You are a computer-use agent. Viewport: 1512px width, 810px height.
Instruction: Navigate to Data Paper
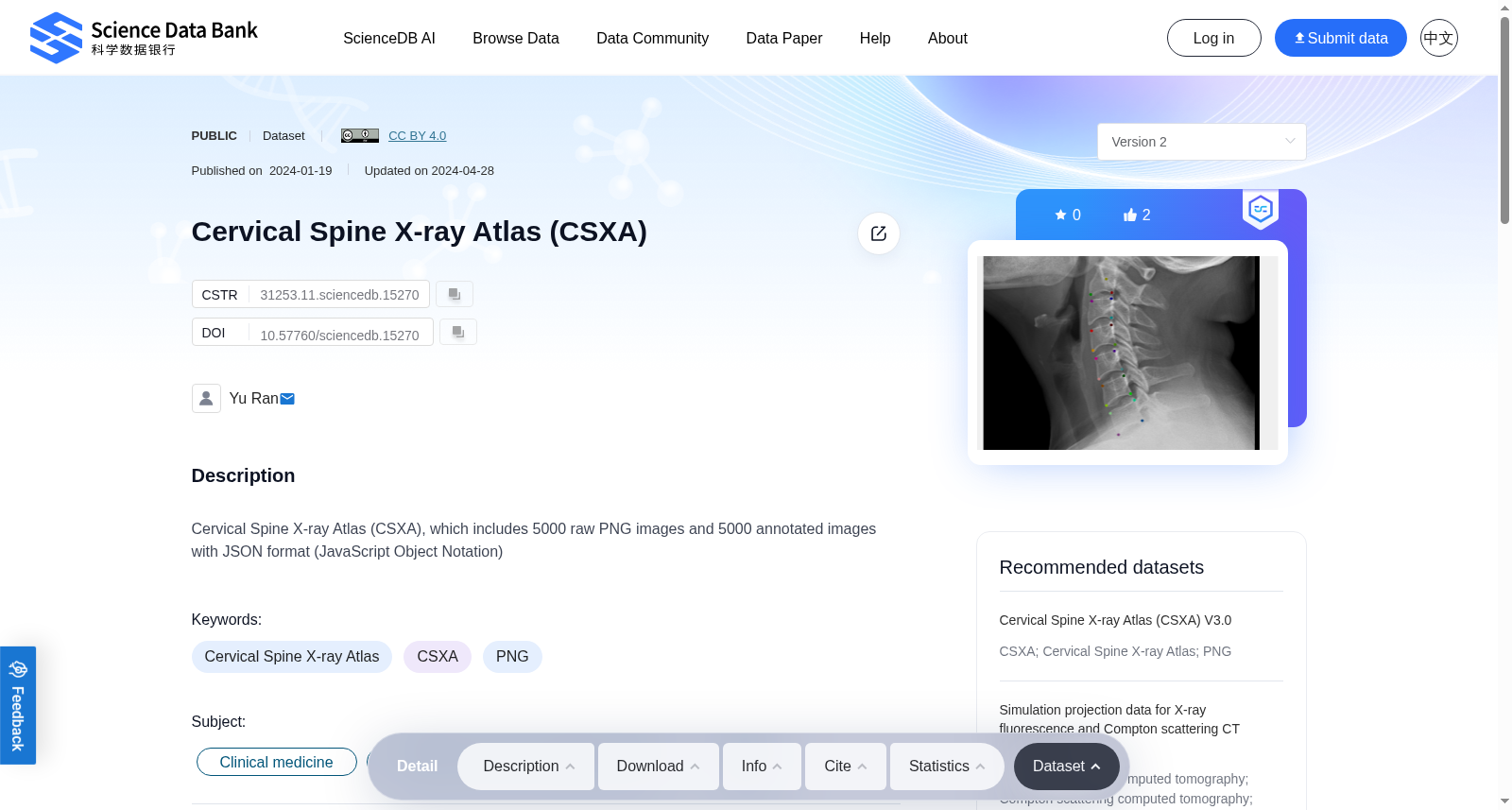[784, 38]
